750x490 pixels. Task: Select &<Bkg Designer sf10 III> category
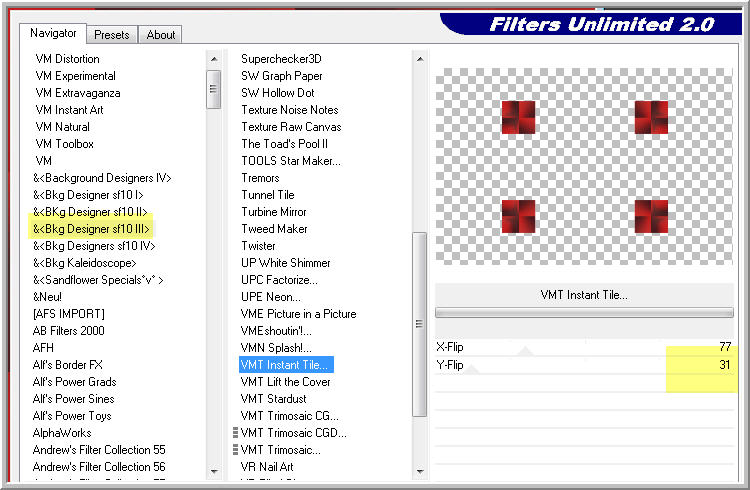91,229
